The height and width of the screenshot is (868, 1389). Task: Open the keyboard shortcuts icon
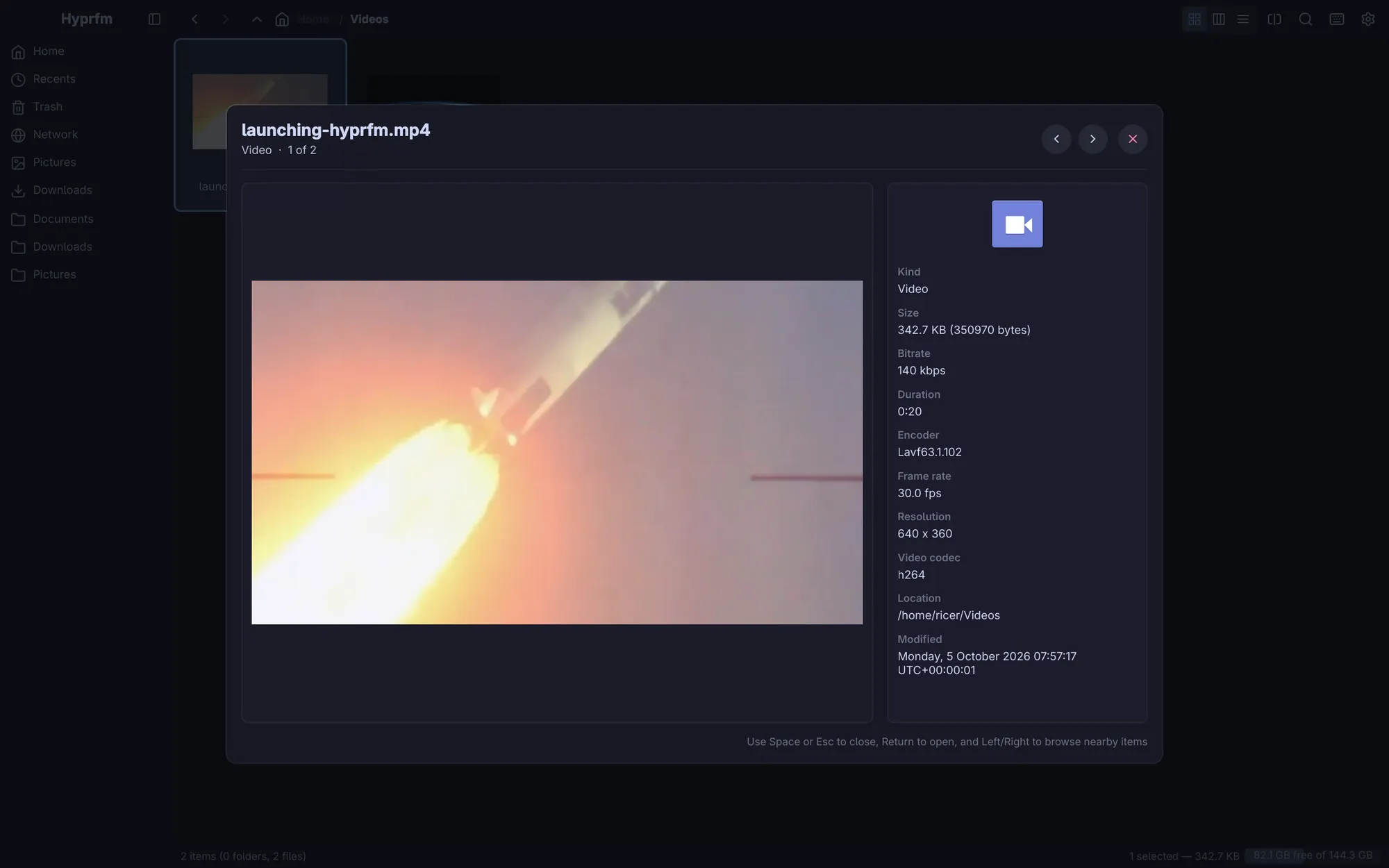click(x=1336, y=19)
